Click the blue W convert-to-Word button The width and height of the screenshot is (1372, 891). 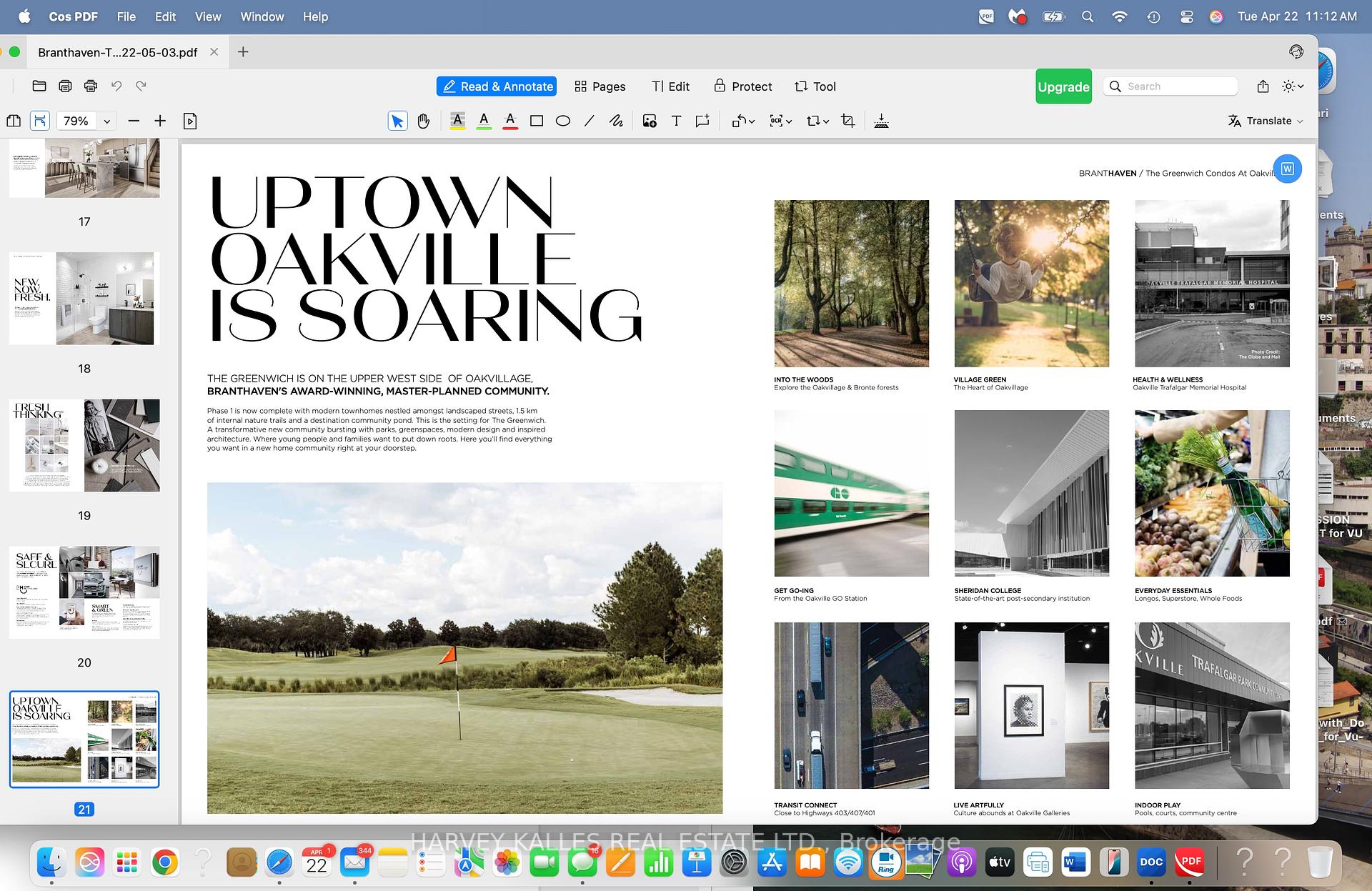click(x=1288, y=169)
